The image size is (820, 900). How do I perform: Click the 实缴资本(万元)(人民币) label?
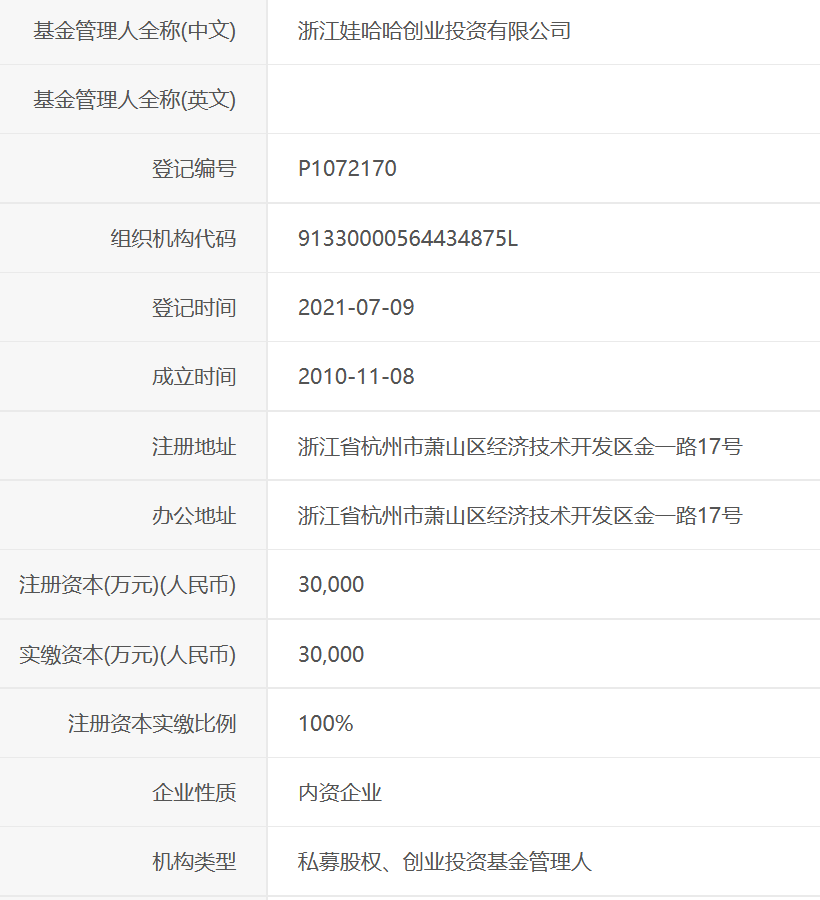(127, 654)
